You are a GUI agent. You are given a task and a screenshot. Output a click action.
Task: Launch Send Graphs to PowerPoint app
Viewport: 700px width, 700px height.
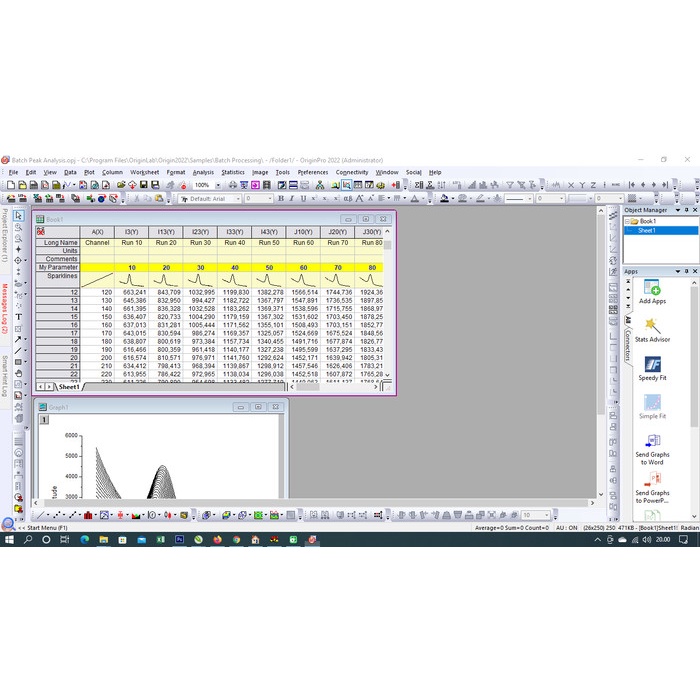point(652,488)
